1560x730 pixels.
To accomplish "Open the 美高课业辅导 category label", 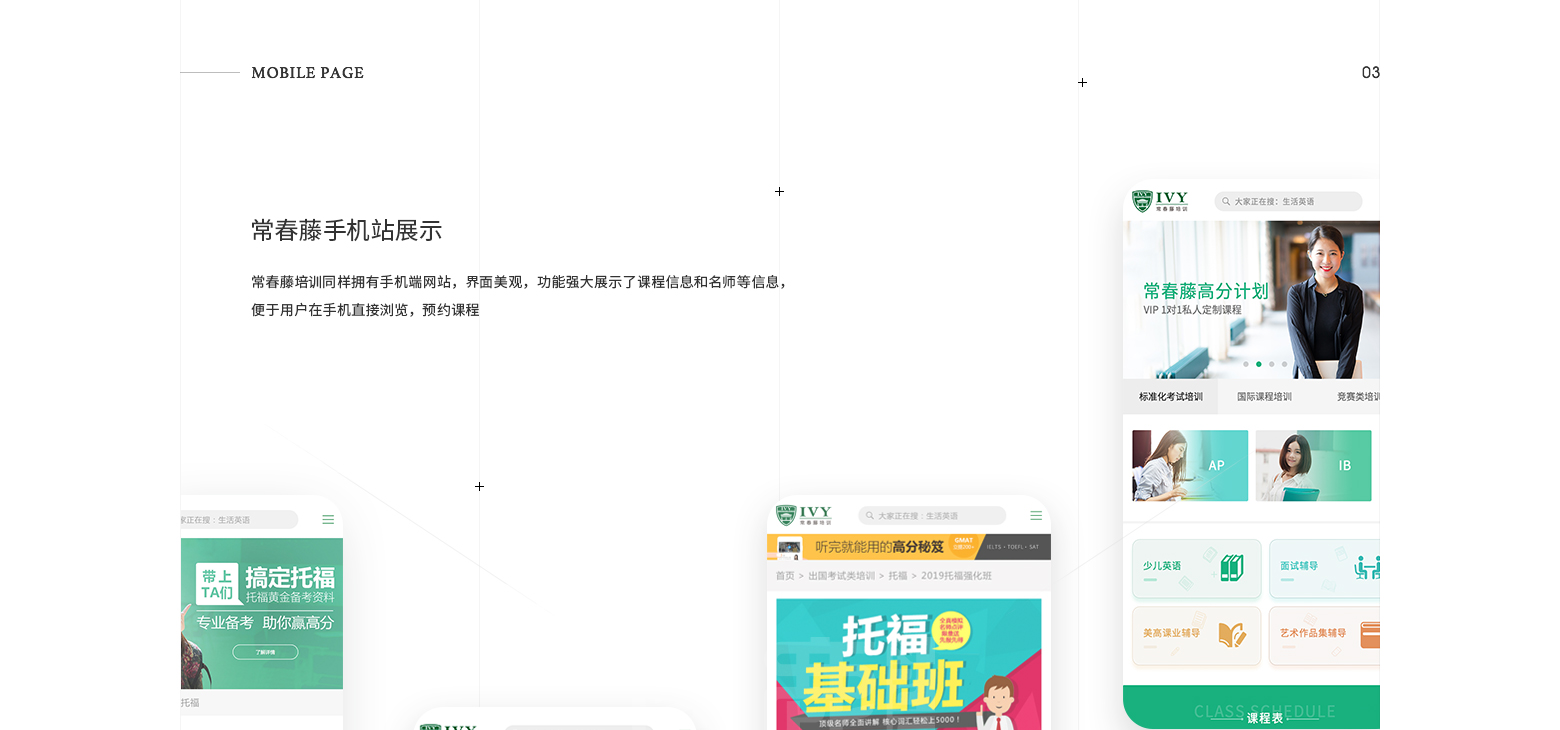I will click(1171, 633).
